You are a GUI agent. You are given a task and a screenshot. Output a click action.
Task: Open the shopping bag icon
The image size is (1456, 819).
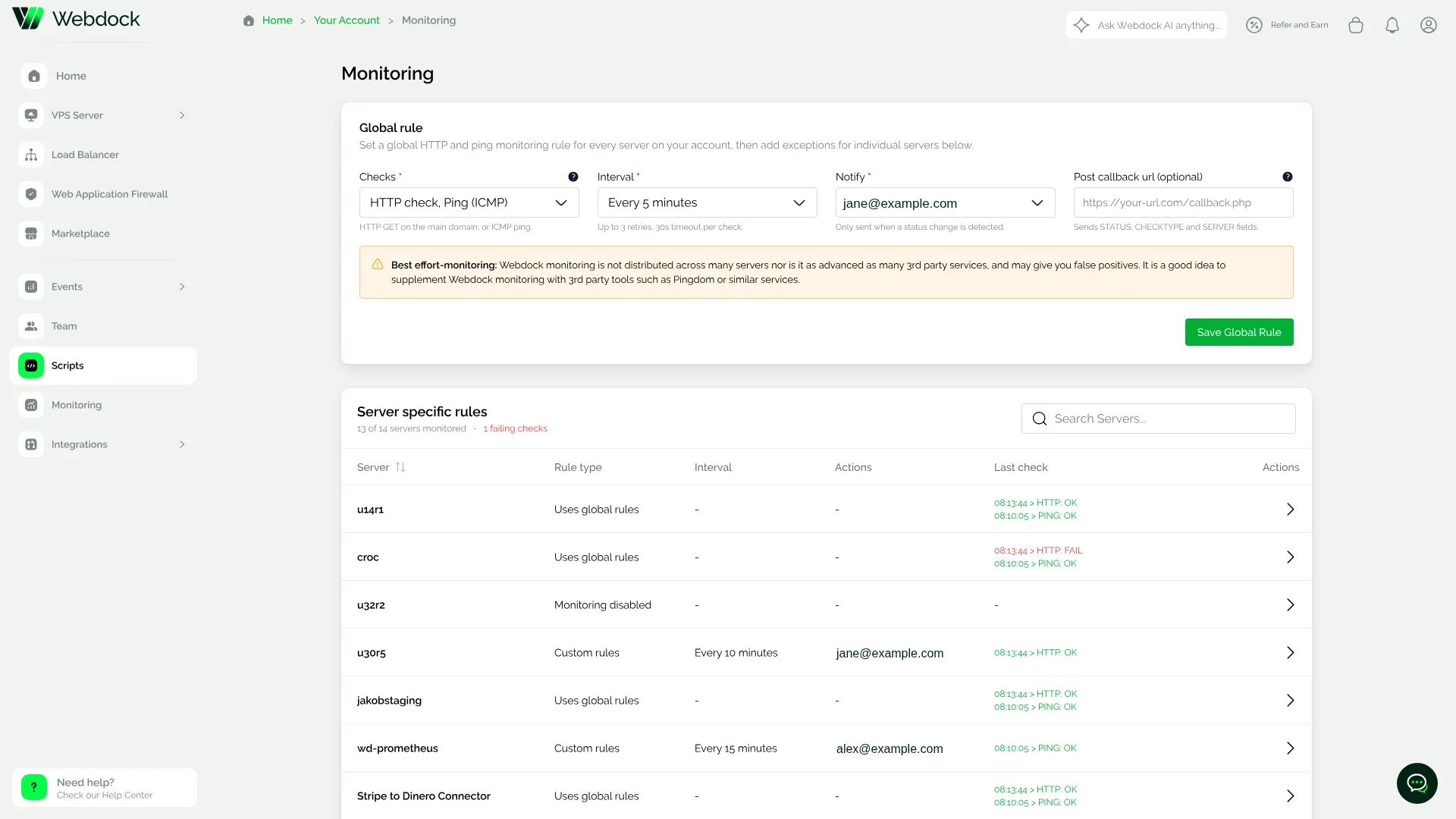[x=1356, y=25]
